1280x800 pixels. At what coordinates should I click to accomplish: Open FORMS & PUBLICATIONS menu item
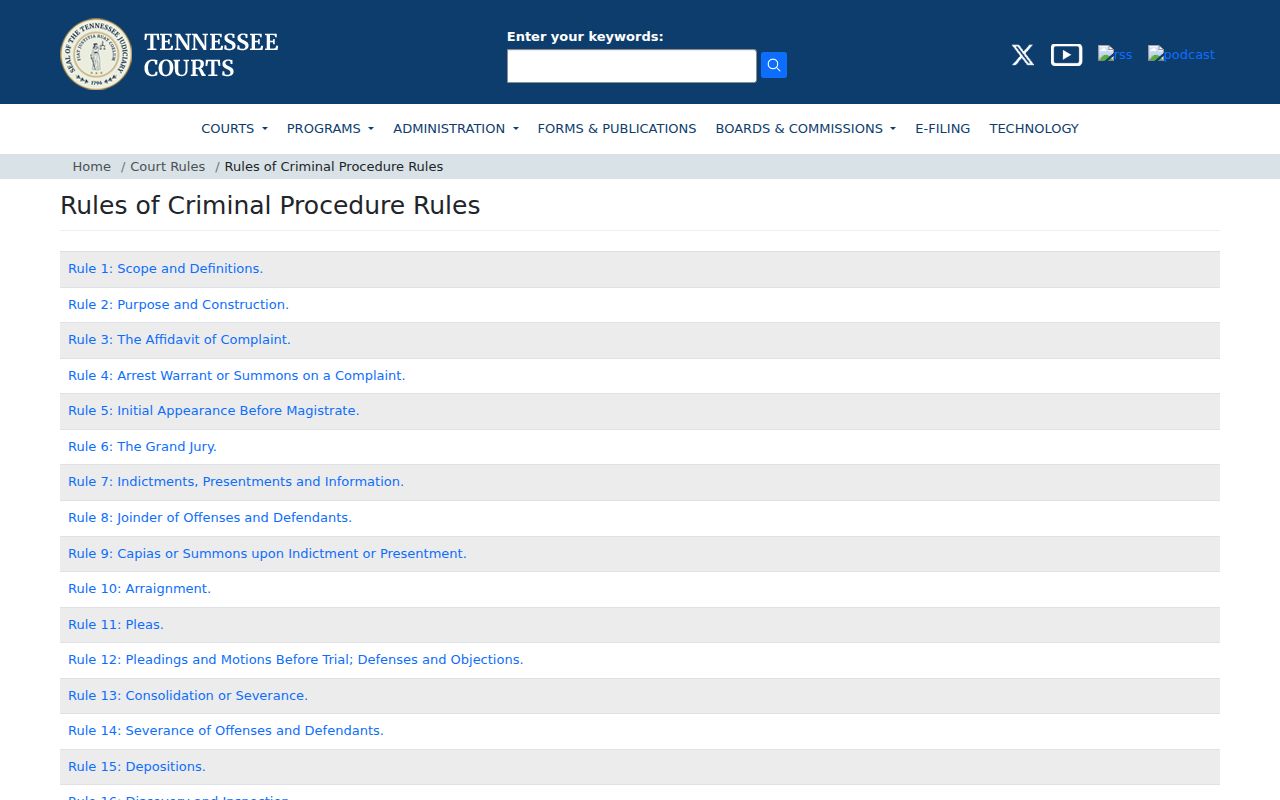[x=617, y=128]
